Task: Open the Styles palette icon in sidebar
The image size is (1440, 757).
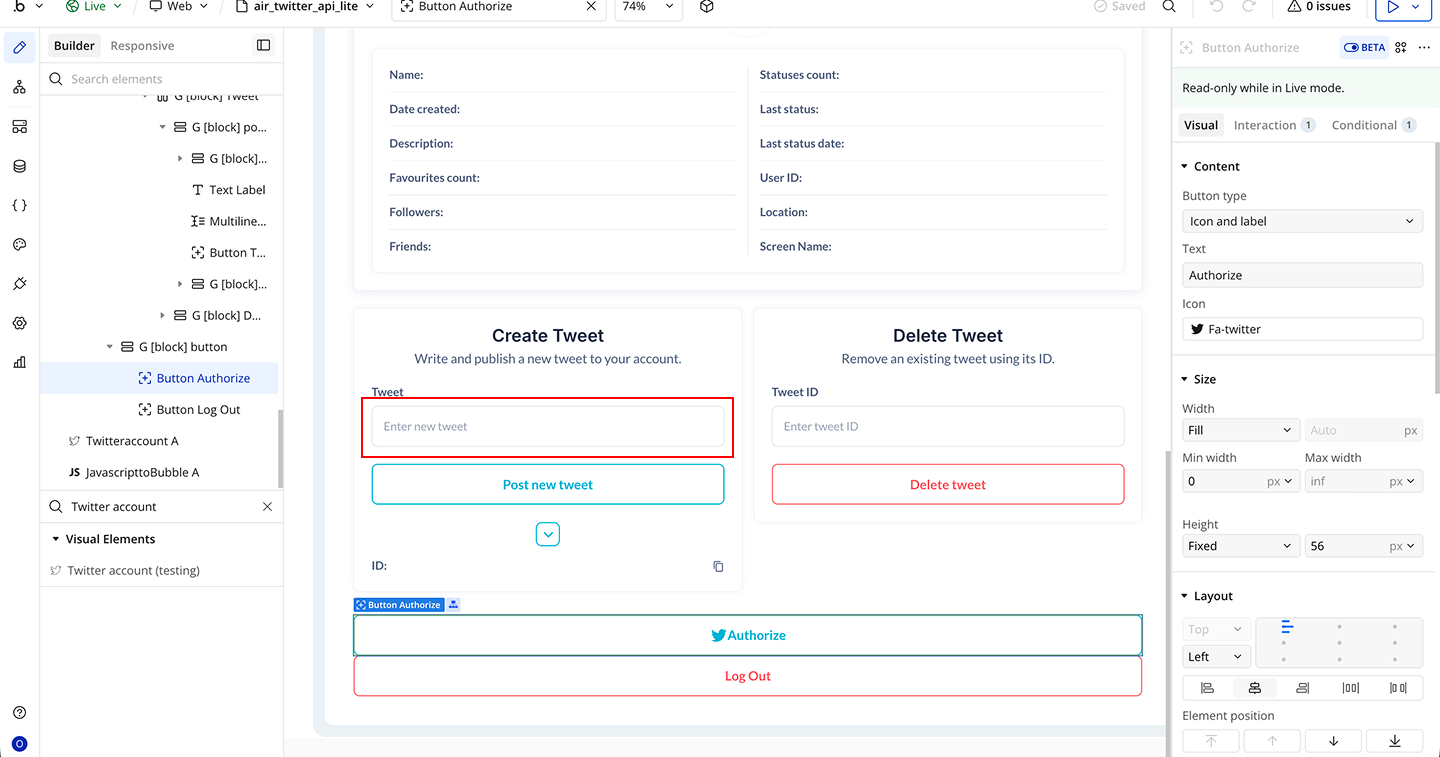Action: click(19, 245)
